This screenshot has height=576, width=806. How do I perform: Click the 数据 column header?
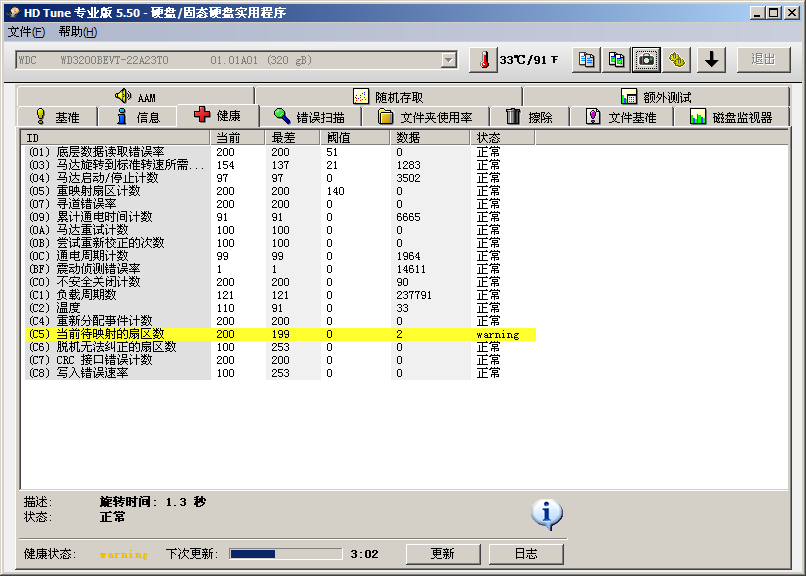tap(430, 138)
